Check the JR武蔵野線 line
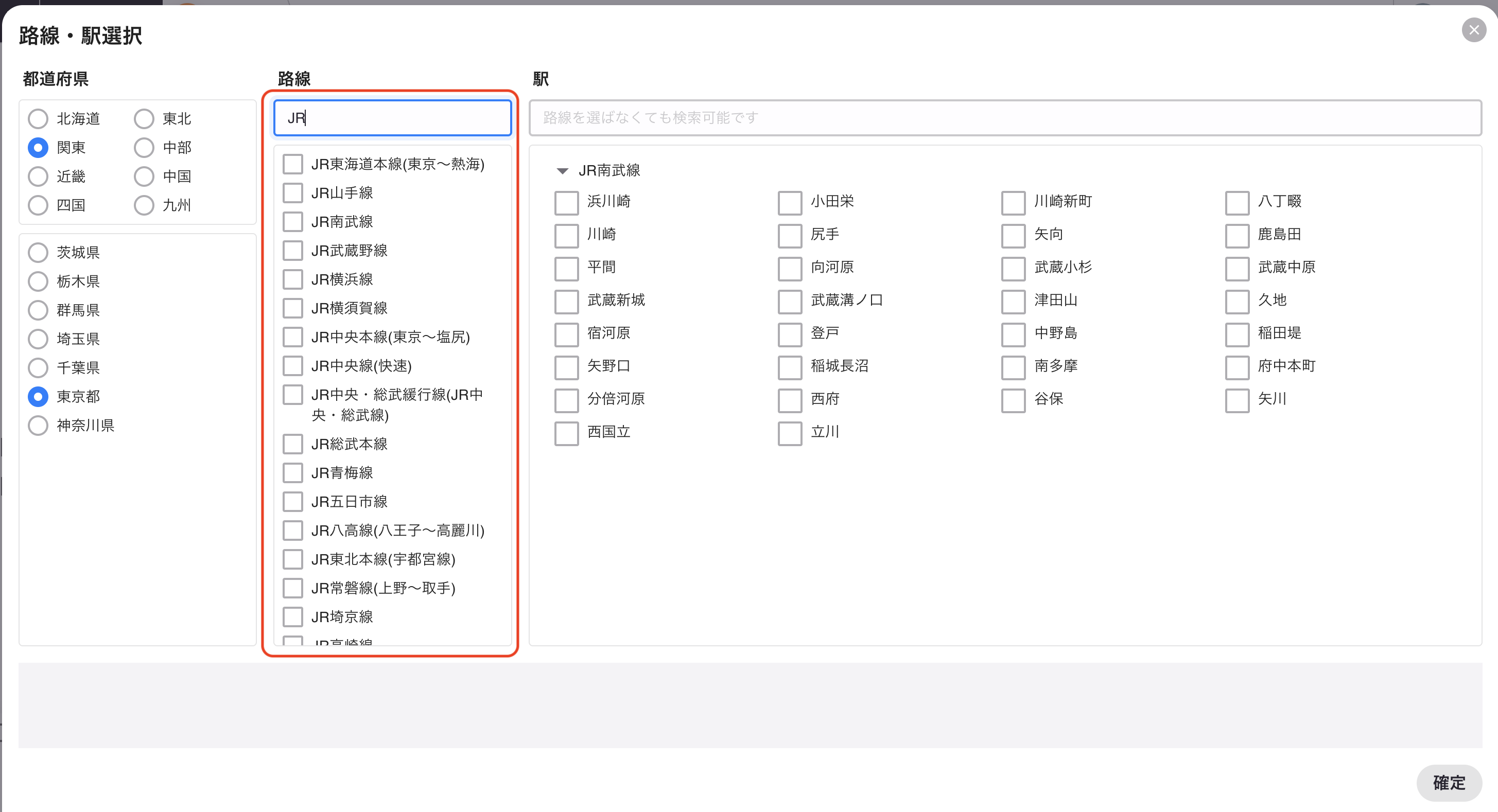 [292, 251]
